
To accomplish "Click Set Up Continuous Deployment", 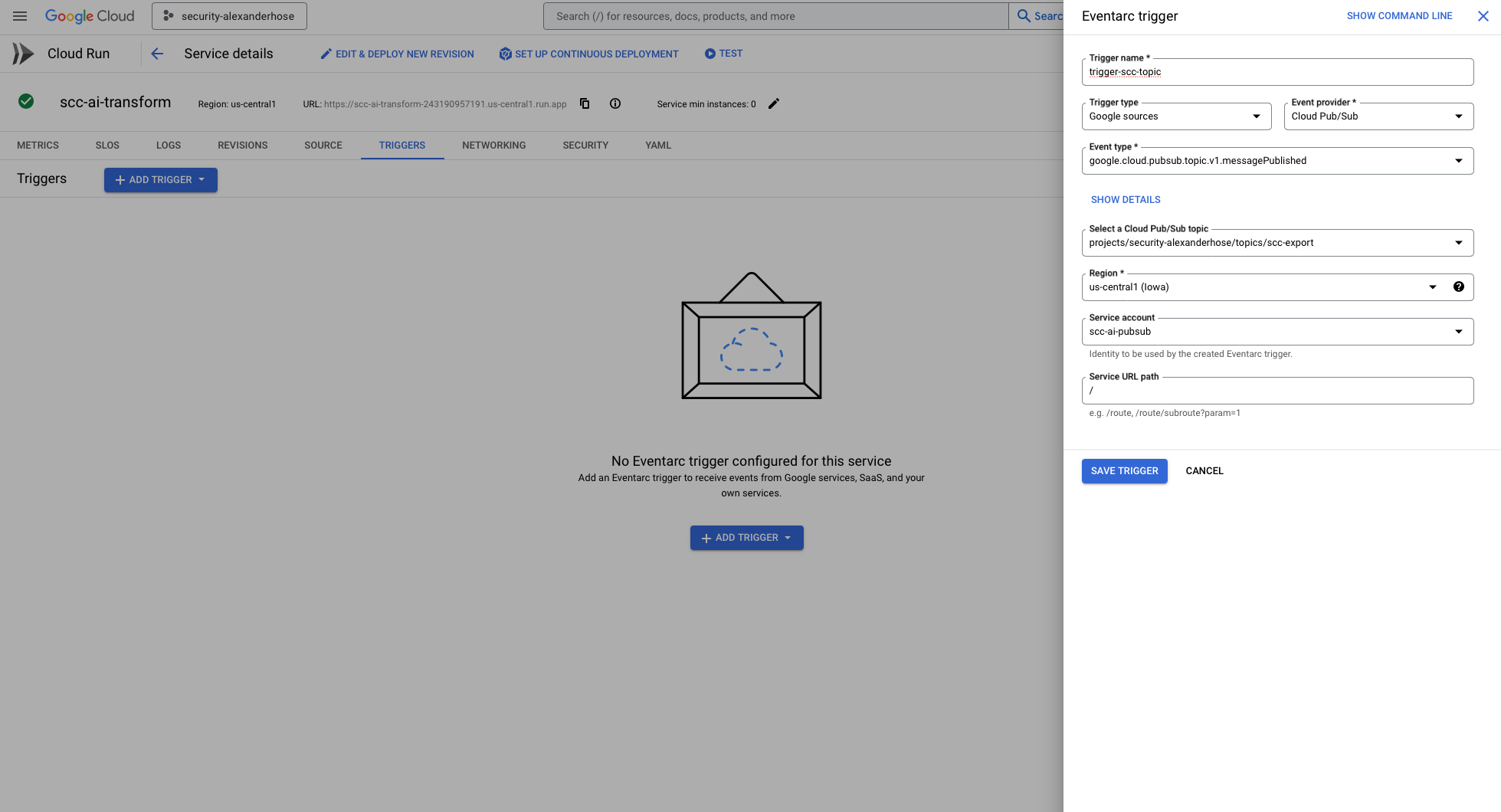I will pos(588,54).
